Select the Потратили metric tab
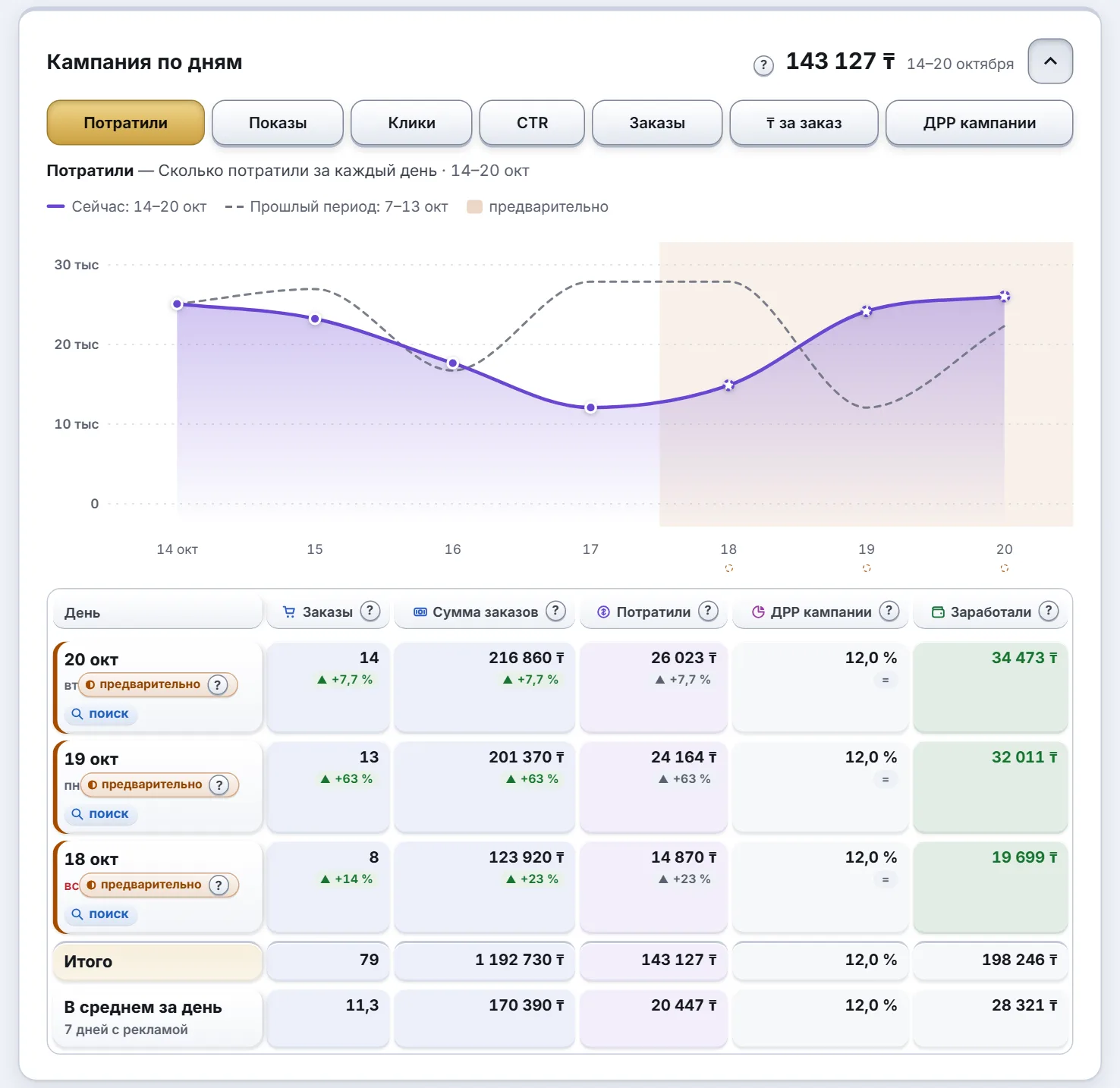This screenshot has width=1120, height=1088. (x=126, y=123)
